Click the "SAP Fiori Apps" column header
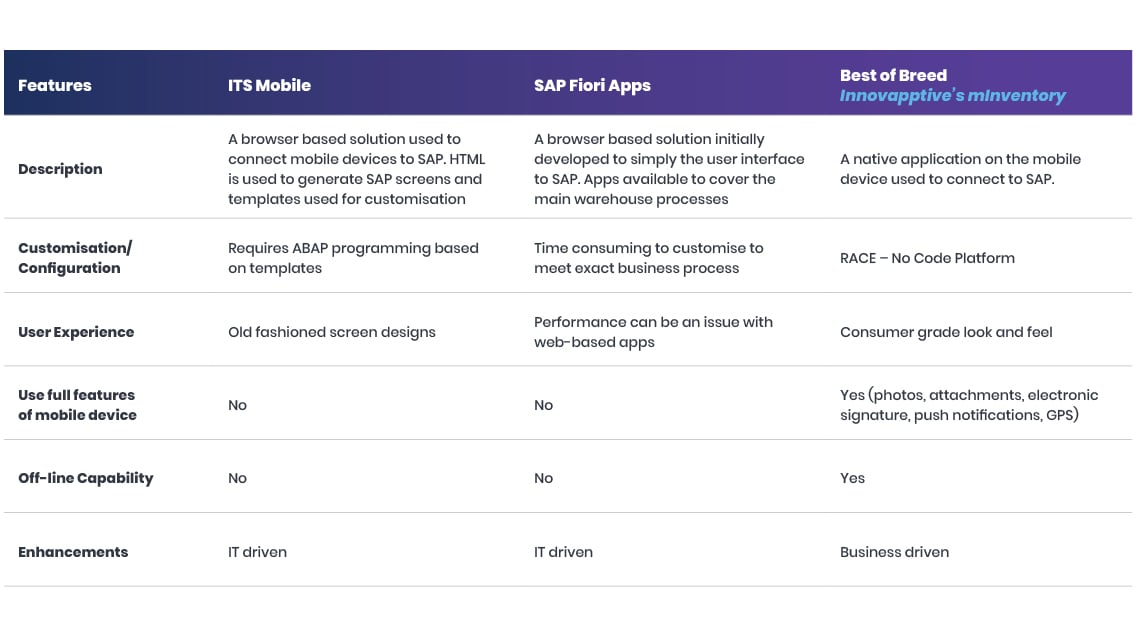 click(592, 85)
